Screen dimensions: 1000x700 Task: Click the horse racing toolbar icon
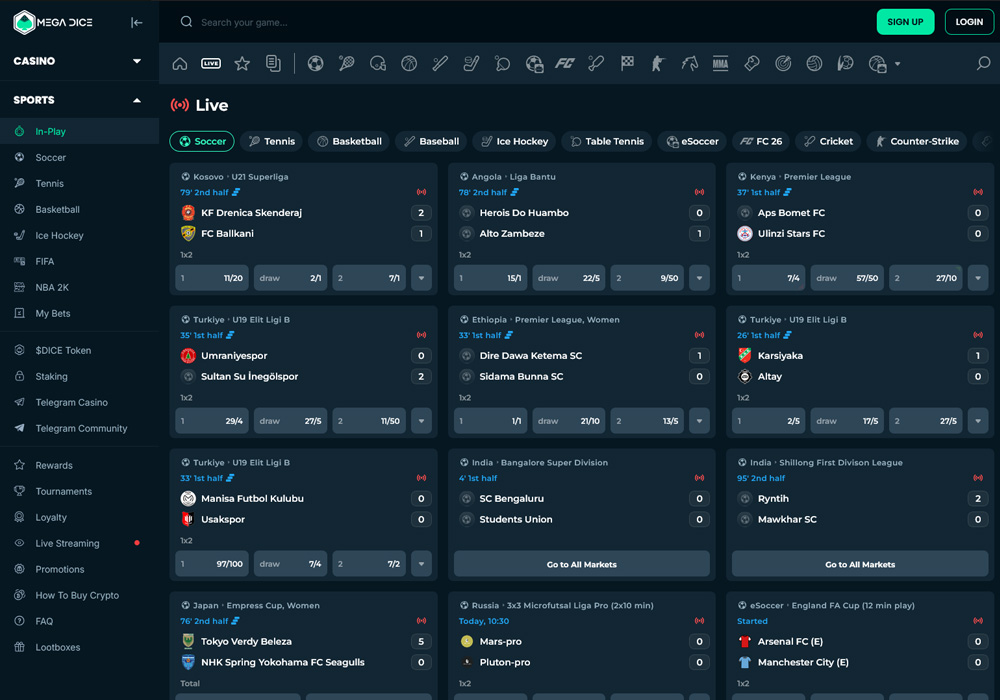(688, 62)
